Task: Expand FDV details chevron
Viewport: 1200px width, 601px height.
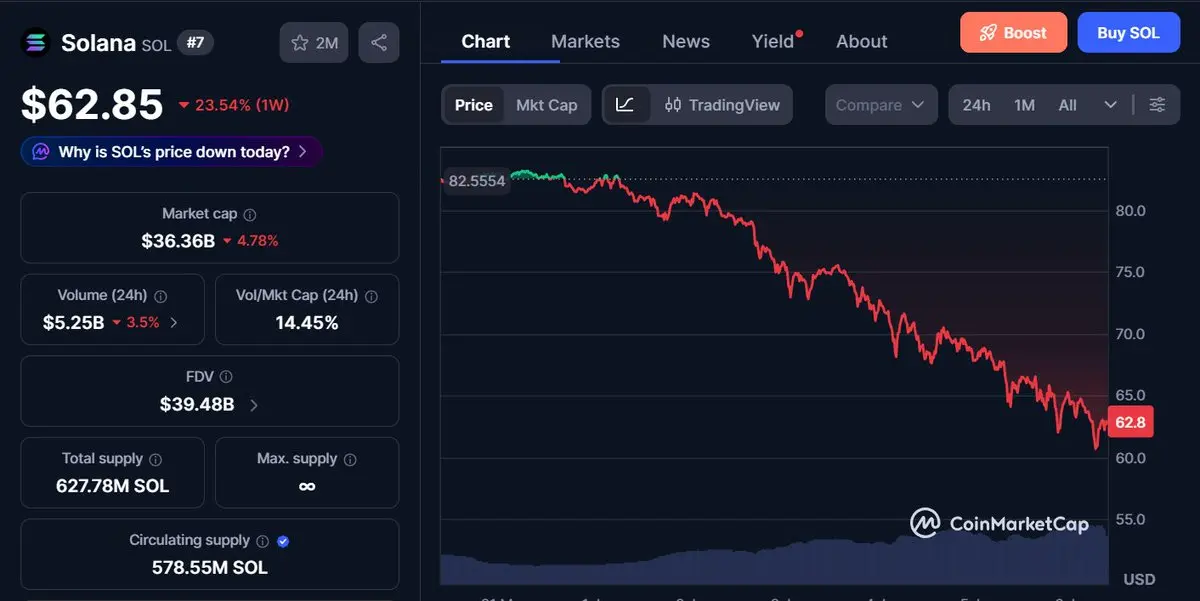Action: [253, 405]
